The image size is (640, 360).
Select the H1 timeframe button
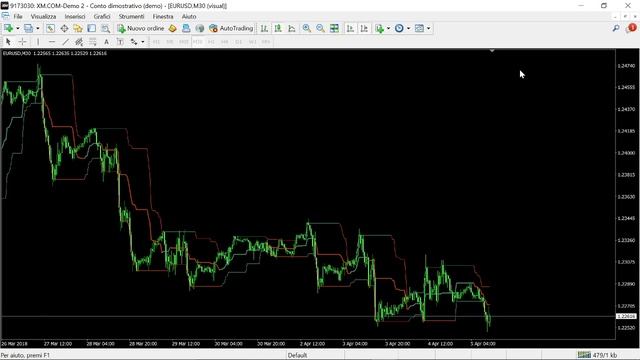tap(211, 42)
